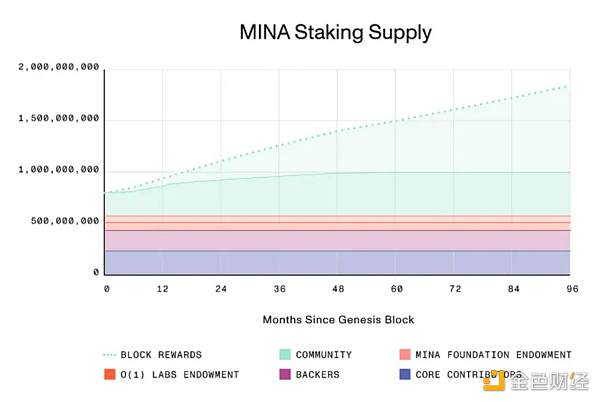Click the 2,000,000,000 y-axis label
600x402 pixels.
pos(59,67)
